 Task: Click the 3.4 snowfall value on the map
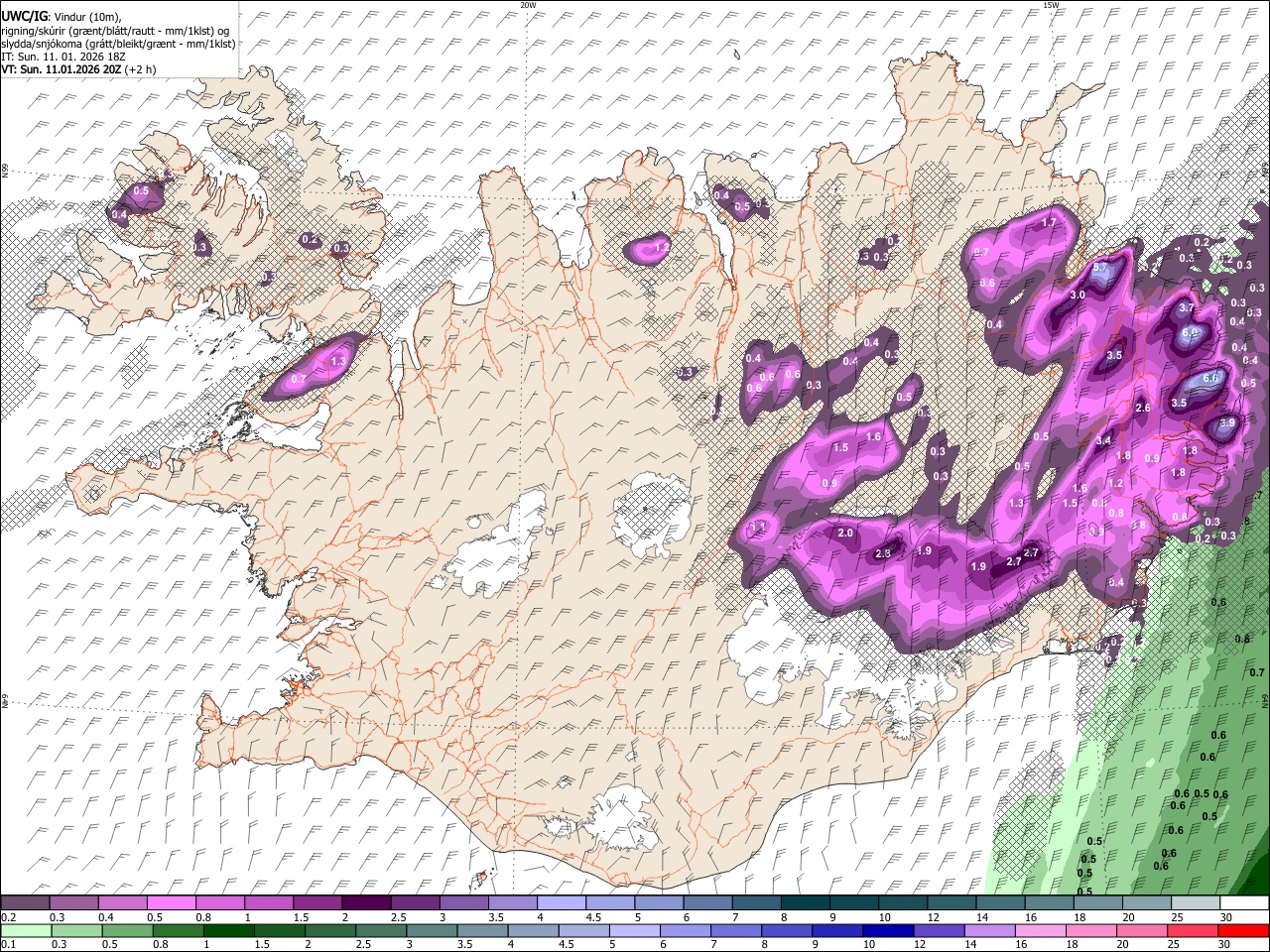click(x=1102, y=440)
